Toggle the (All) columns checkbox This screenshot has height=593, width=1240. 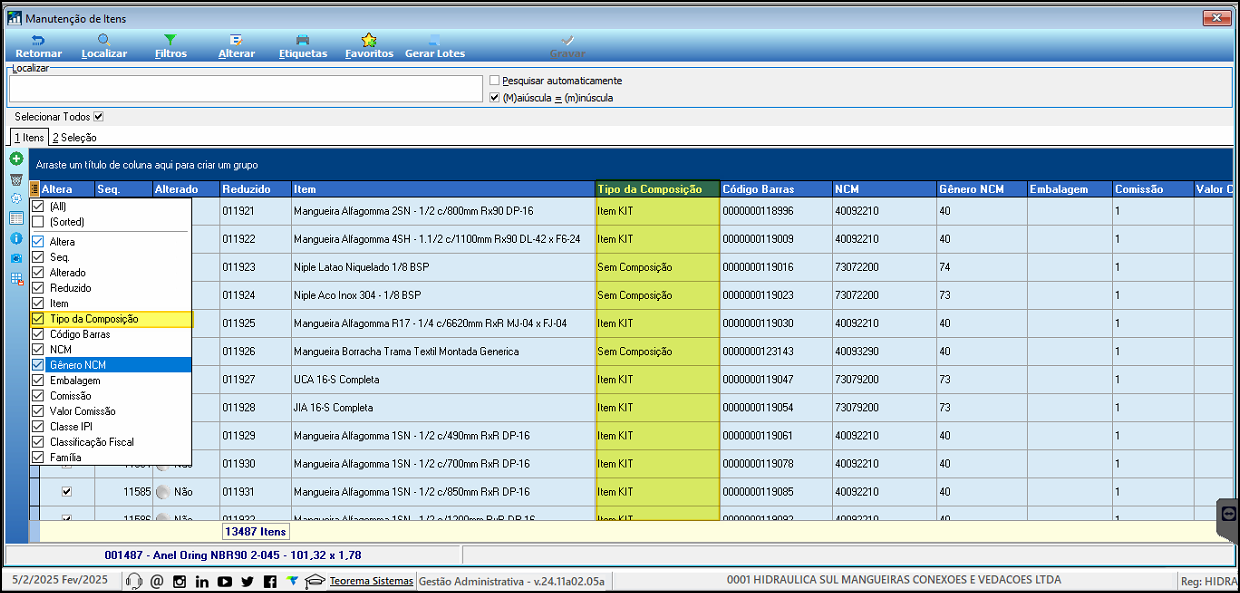38,206
